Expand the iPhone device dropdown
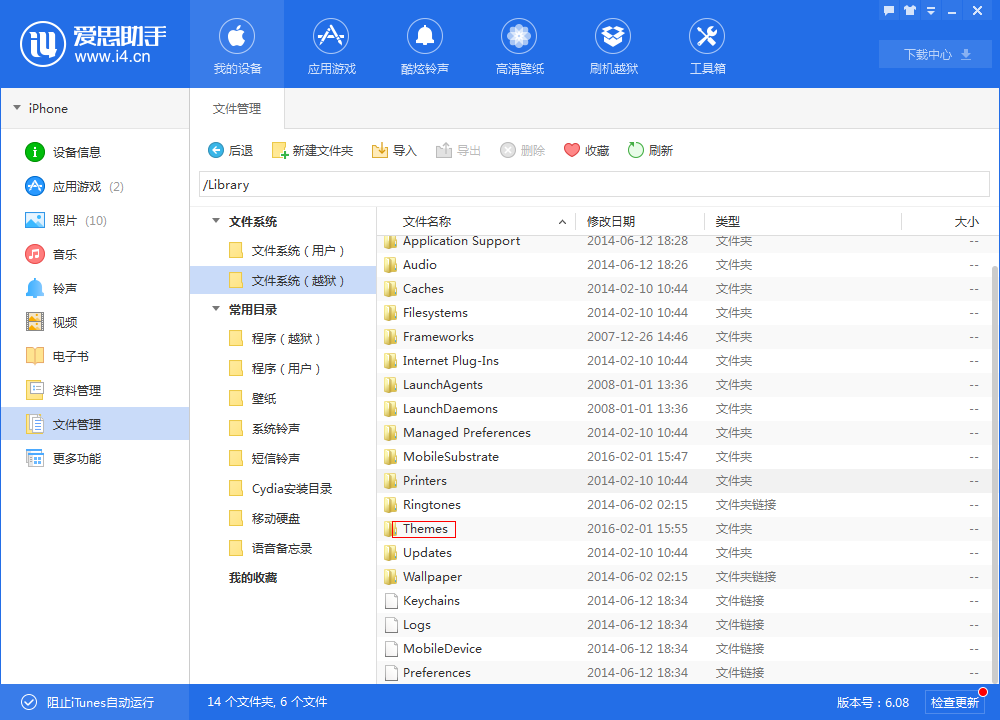The image size is (1000, 720). pos(17,108)
